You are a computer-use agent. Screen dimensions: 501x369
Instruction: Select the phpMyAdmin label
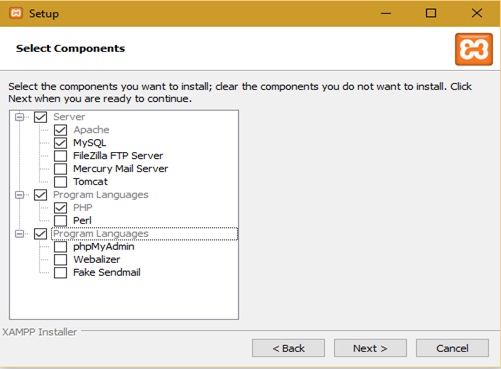[104, 247]
